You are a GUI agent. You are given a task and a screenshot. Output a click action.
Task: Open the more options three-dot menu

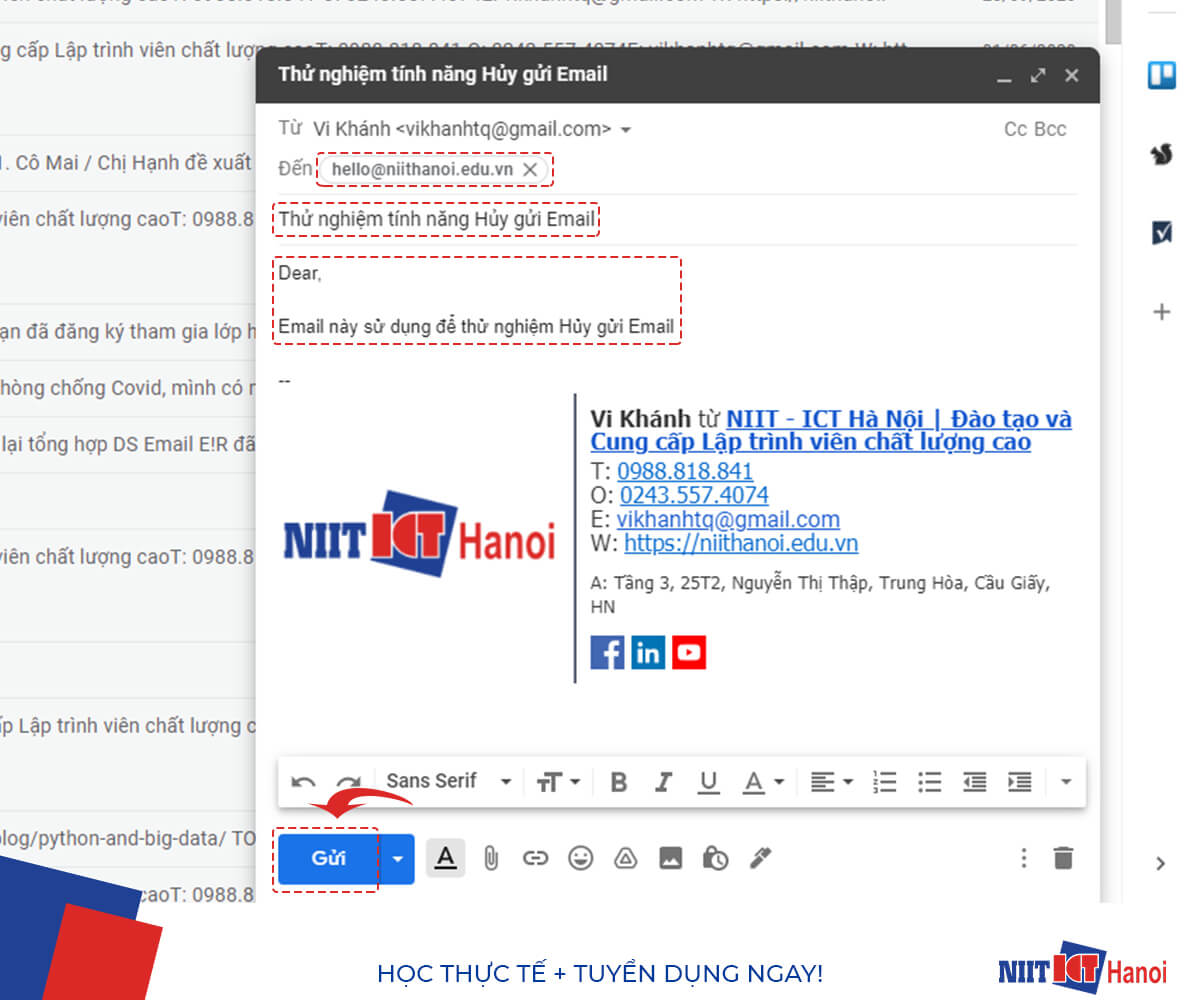click(x=1023, y=858)
